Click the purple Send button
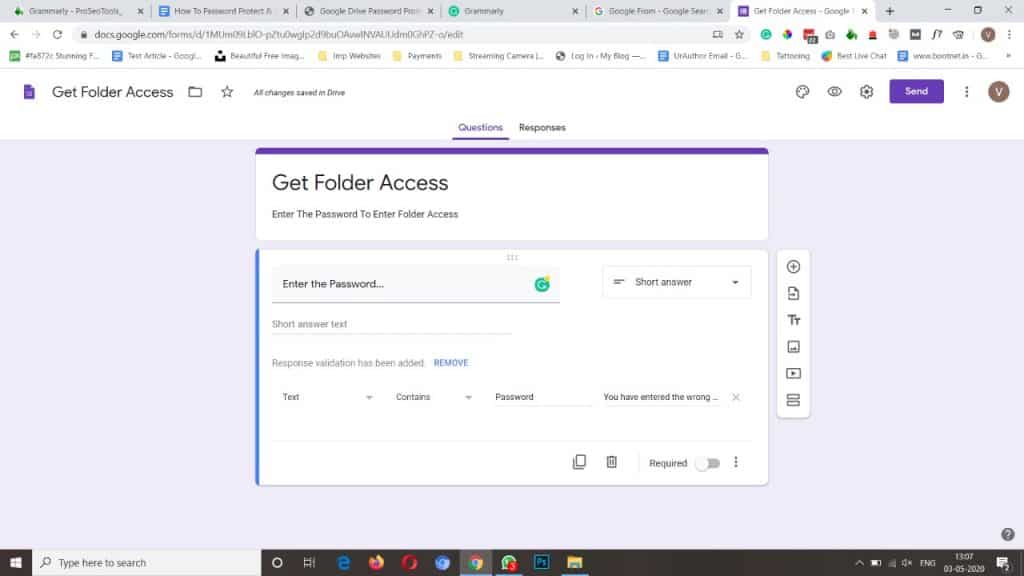Viewport: 1024px width, 576px height. [916, 91]
